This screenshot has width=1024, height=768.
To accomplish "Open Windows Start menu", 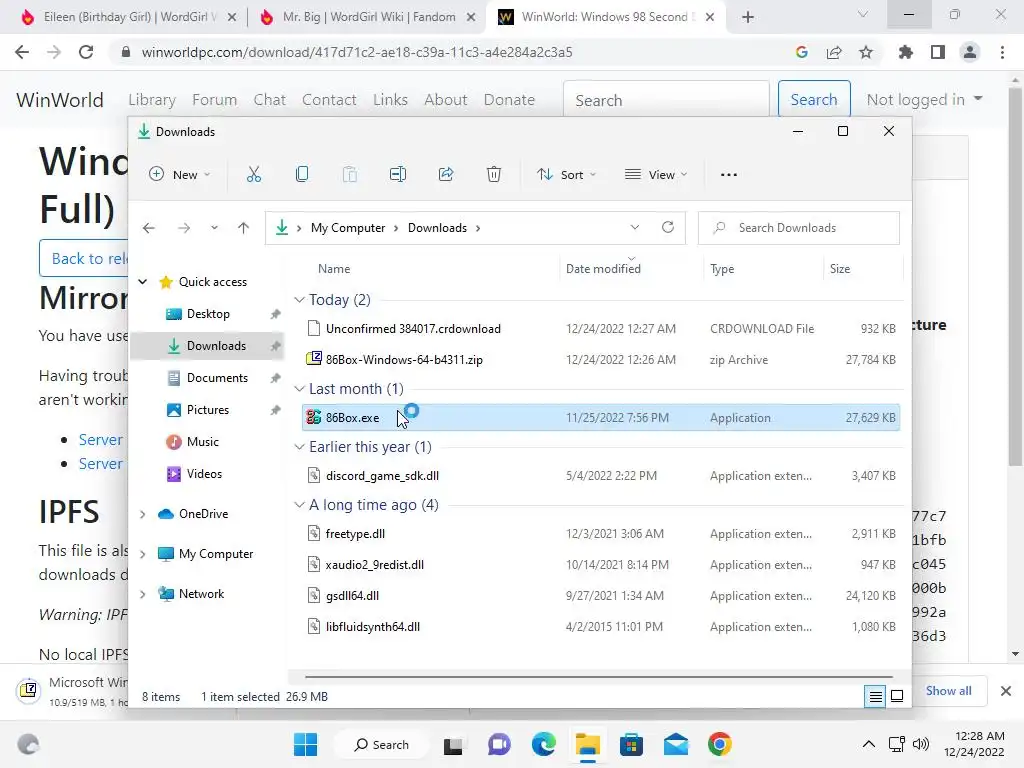I will 306,744.
